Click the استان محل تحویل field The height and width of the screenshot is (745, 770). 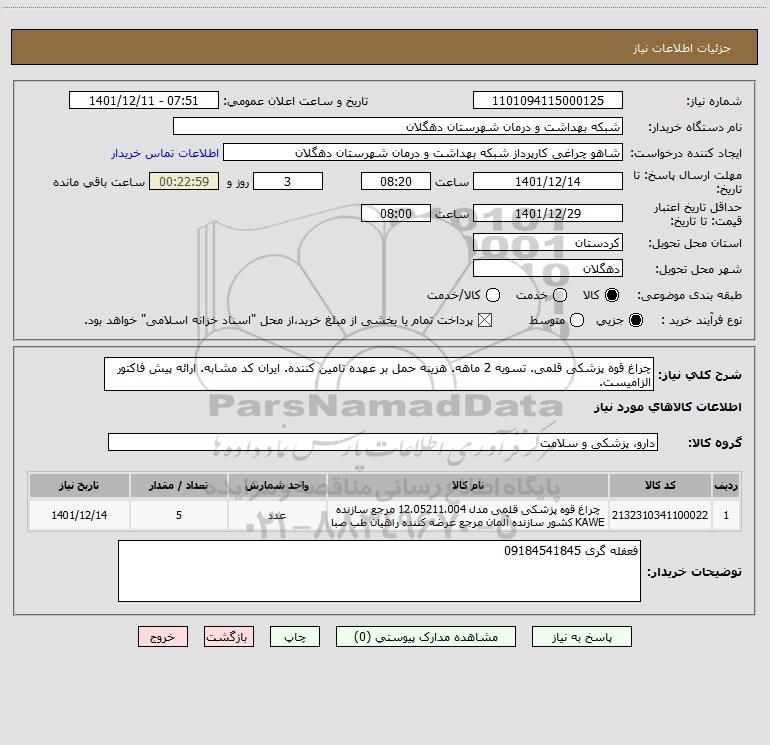(x=548, y=243)
